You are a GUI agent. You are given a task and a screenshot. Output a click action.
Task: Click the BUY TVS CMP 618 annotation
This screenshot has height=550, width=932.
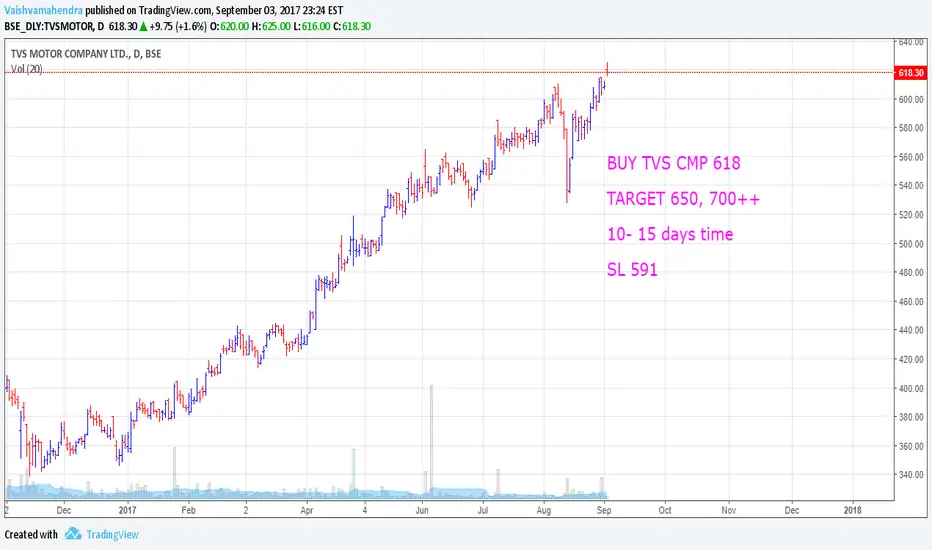coord(673,163)
